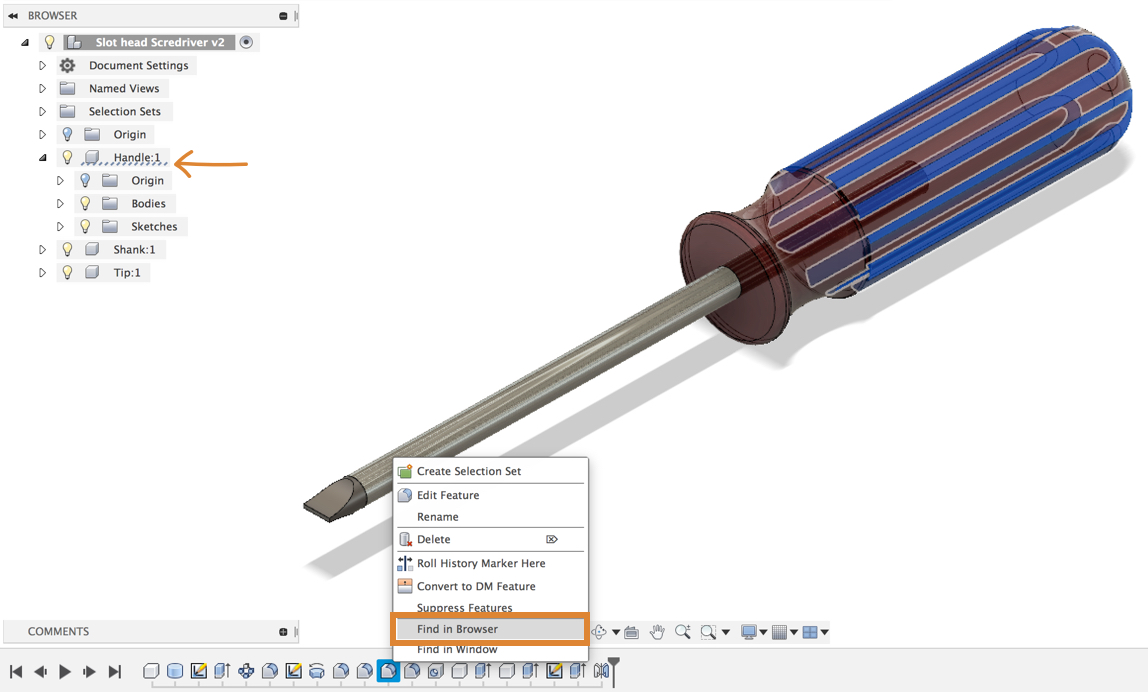
Task: Hide the Handle:1 component via lightbulb
Action: click(x=67, y=157)
